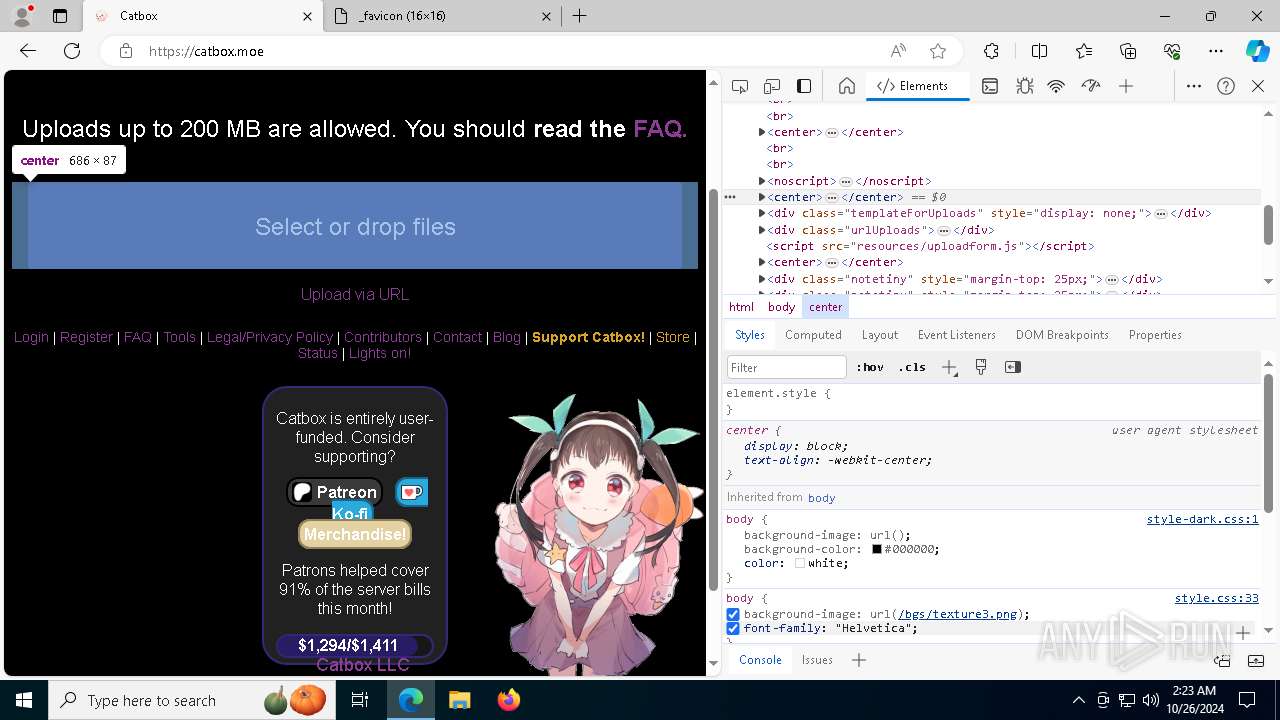
Task: Click the Support Catbox! link
Action: tap(588, 337)
